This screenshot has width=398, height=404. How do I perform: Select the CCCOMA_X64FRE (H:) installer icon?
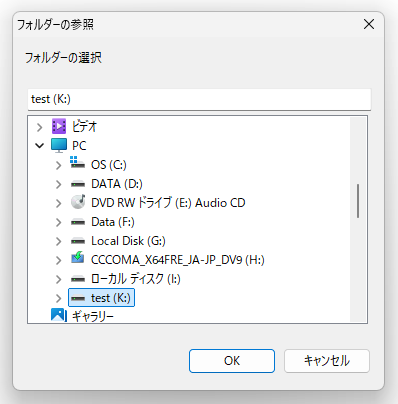78,258
